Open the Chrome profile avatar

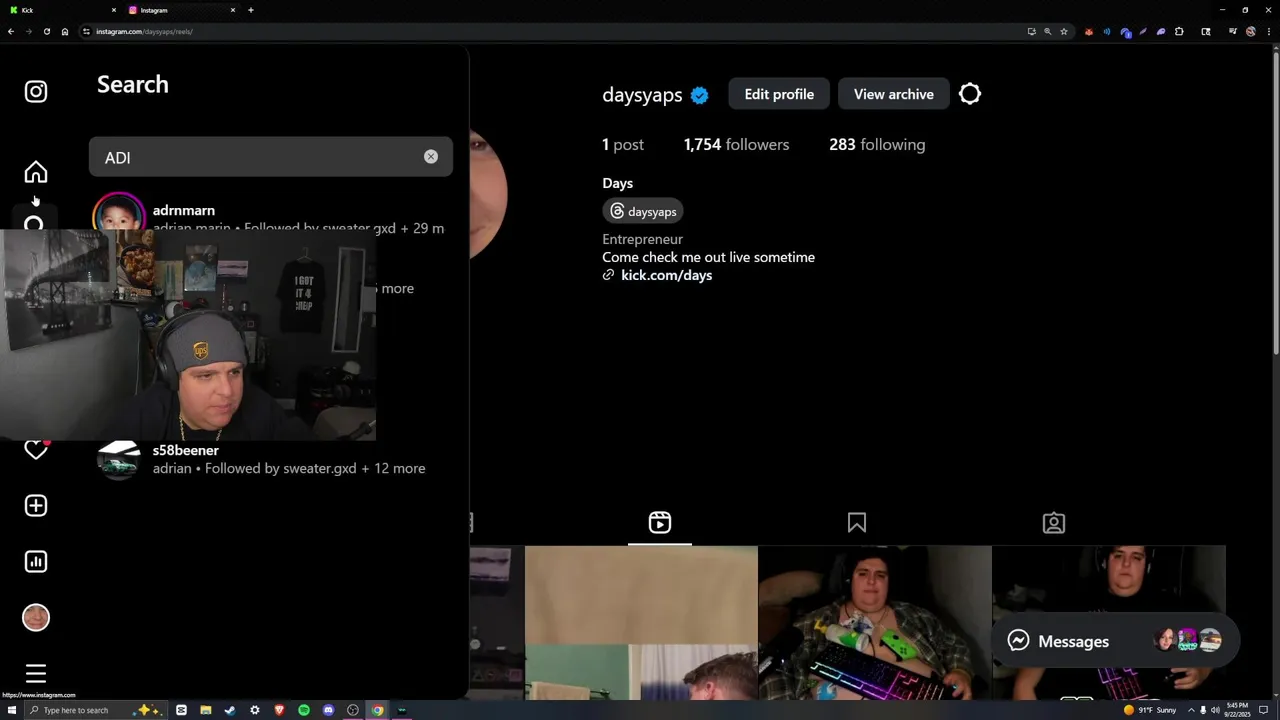coord(1251,31)
